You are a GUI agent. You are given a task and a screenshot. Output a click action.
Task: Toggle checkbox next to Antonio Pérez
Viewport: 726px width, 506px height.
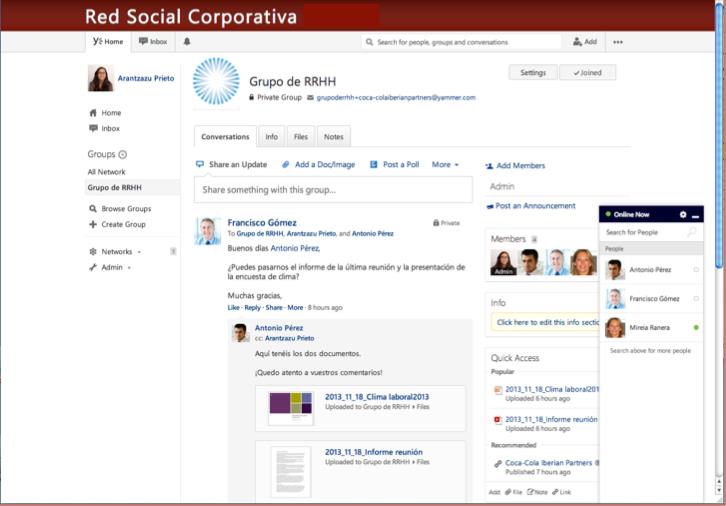point(696,270)
